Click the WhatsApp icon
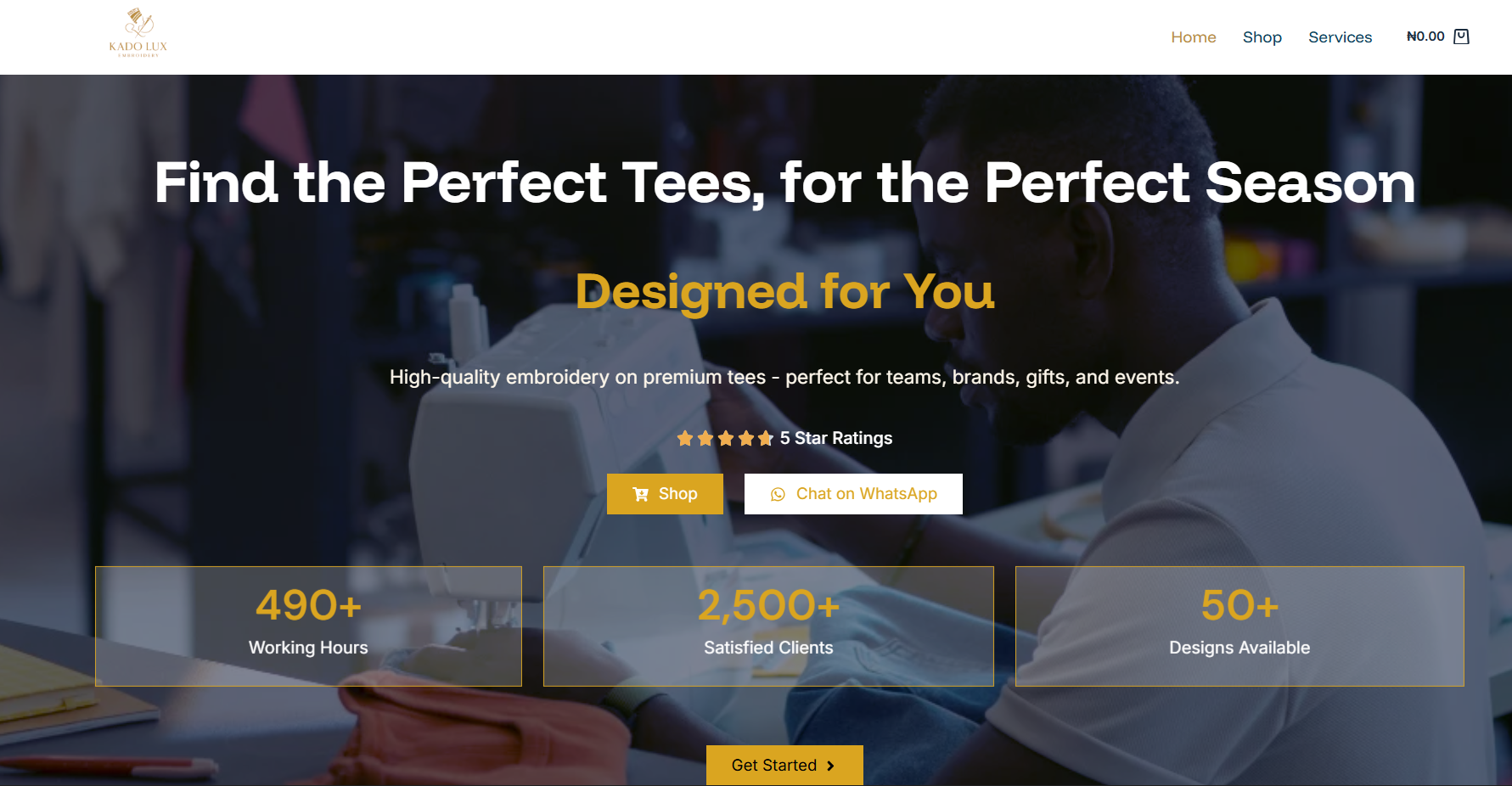The height and width of the screenshot is (786, 1512). [x=778, y=494]
